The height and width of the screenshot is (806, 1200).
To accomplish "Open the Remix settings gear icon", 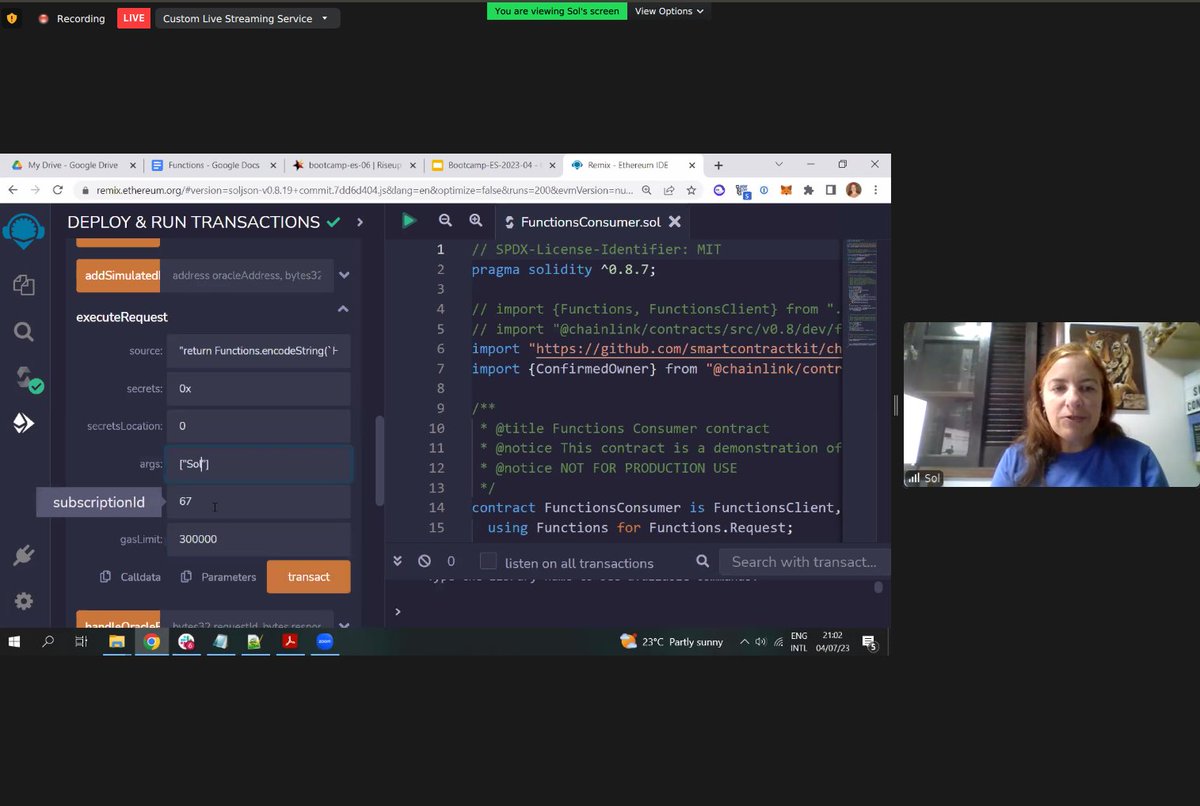I will pos(24,601).
